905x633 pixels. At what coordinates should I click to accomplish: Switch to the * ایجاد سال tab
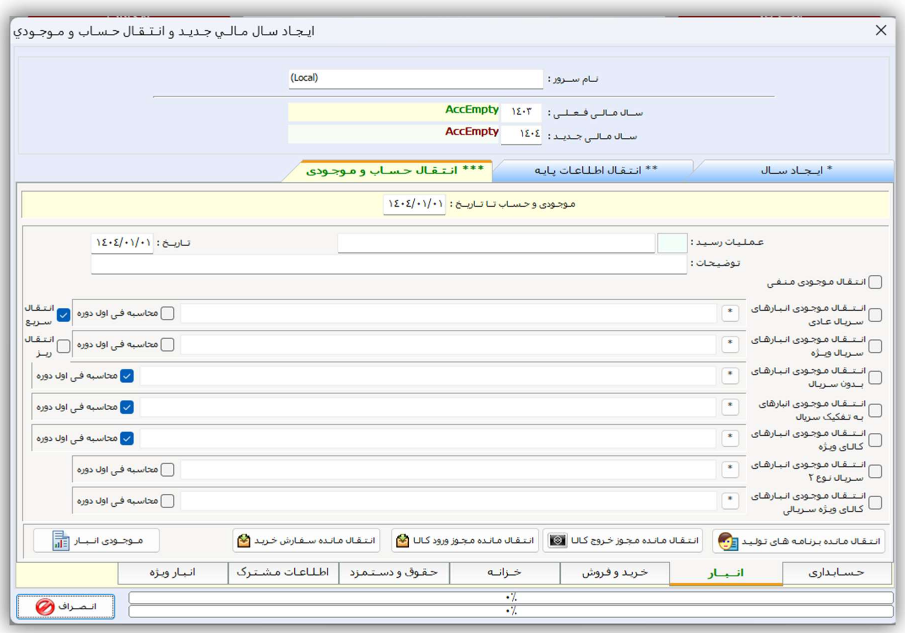[x=795, y=170]
